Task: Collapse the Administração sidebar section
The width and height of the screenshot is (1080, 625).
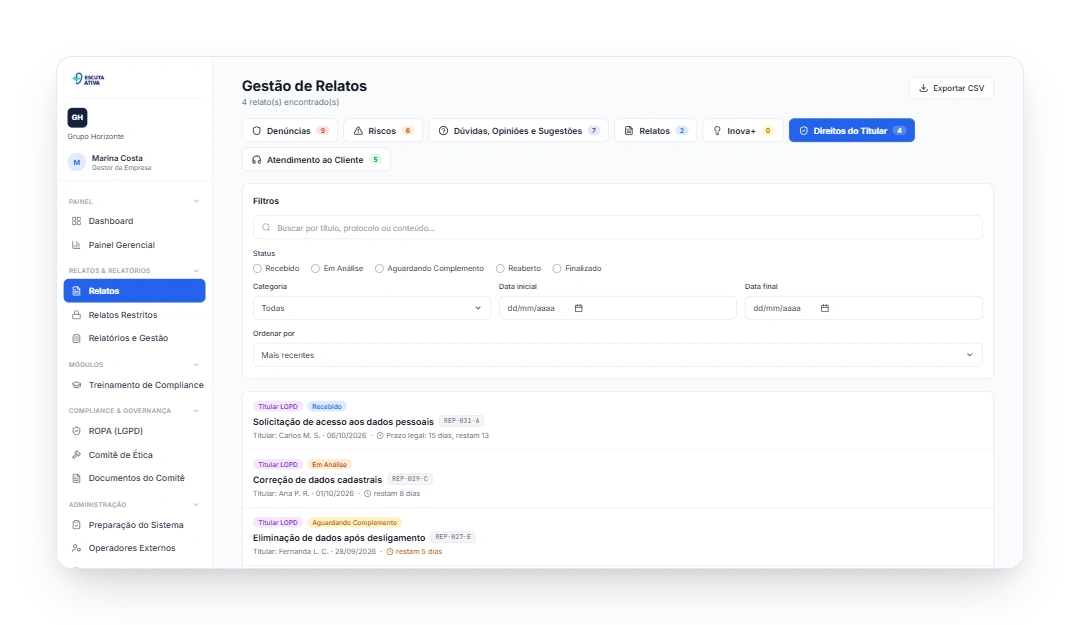Action: tap(196, 505)
